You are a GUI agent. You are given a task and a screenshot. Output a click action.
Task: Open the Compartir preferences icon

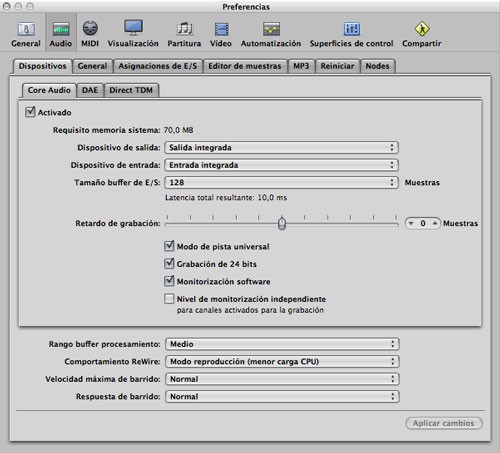[x=422, y=29]
